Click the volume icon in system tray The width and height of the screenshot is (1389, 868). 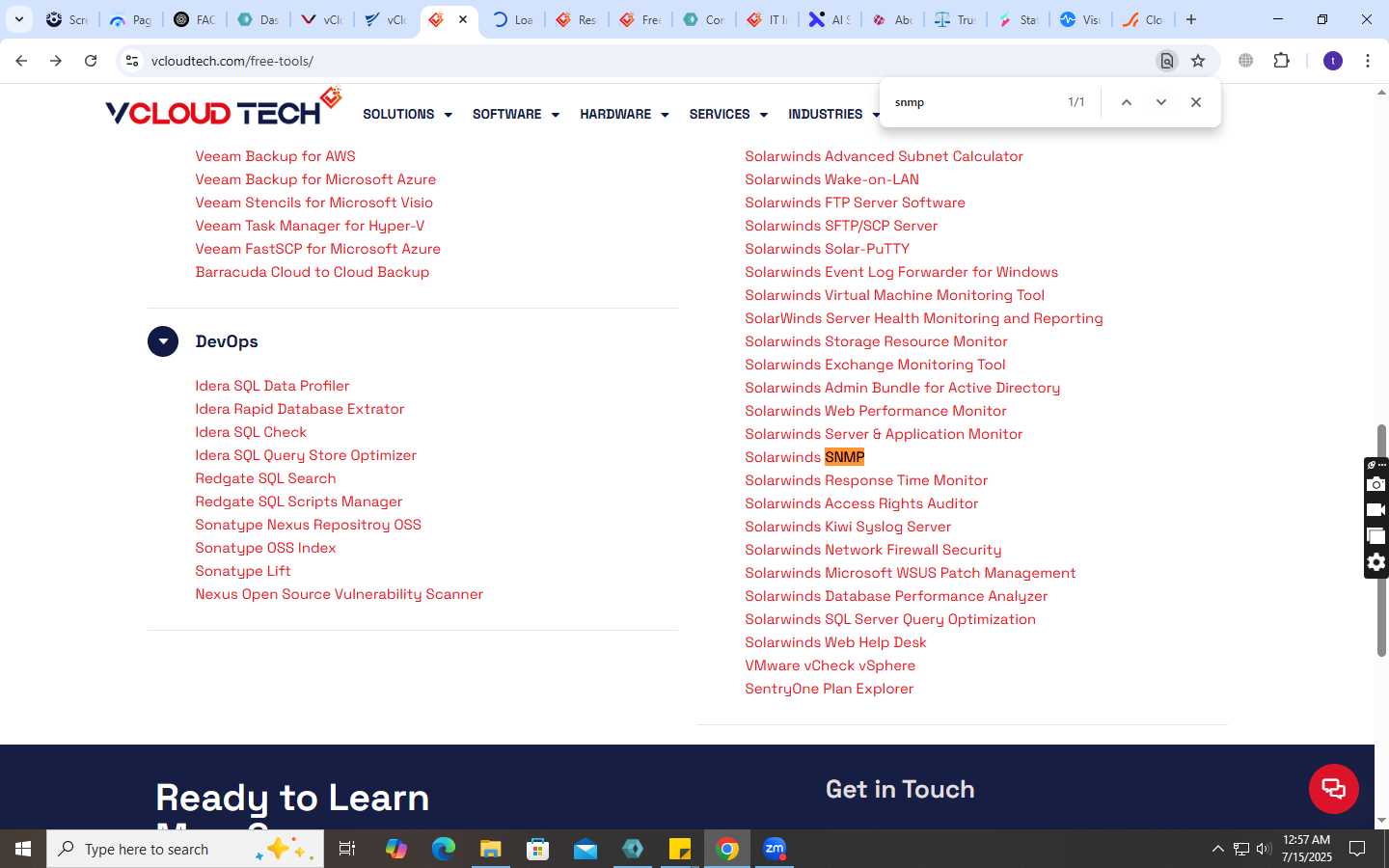point(1264,849)
